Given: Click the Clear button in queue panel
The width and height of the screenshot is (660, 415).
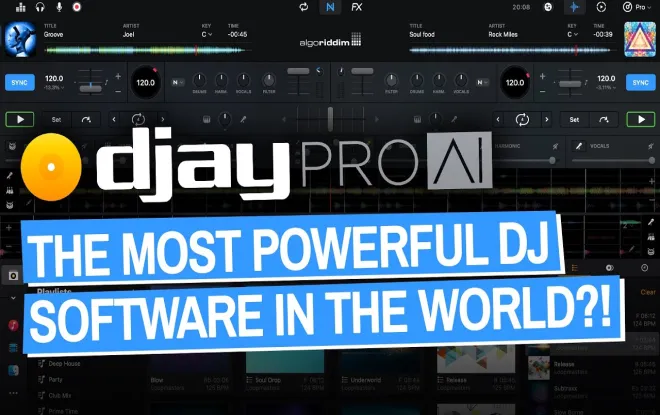Looking at the screenshot, I should click(x=648, y=292).
